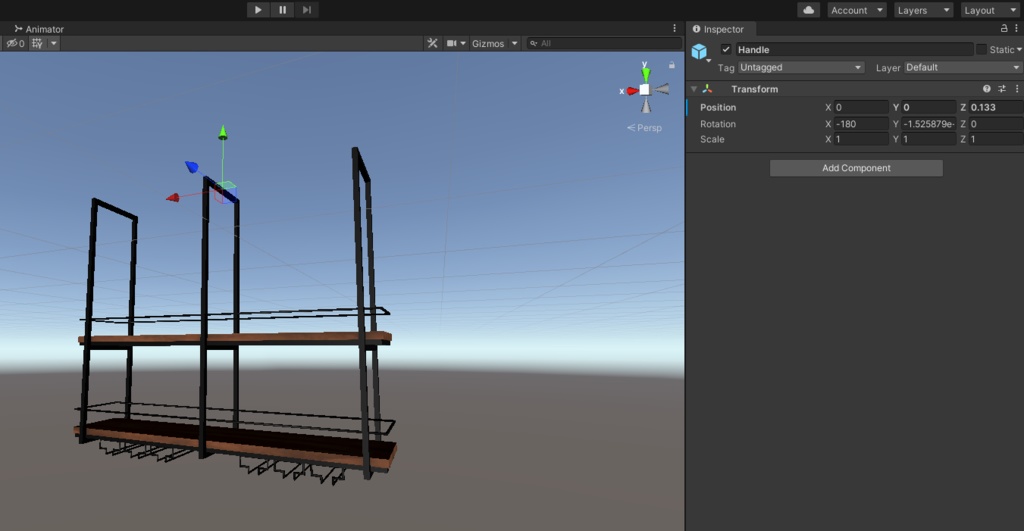The image size is (1024, 531).
Task: Open the cloud services icon
Action: 808,10
